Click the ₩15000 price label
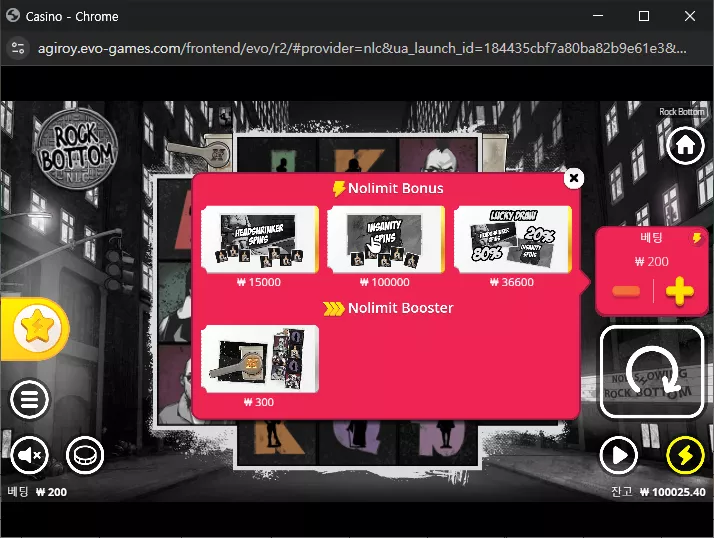714x538 pixels. (x=259, y=282)
